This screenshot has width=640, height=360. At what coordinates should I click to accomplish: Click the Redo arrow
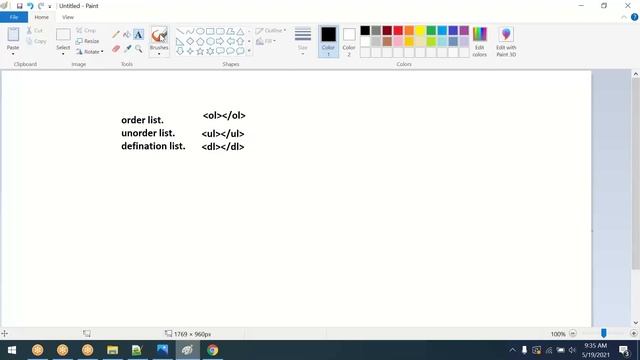pyautogui.click(x=40, y=6)
